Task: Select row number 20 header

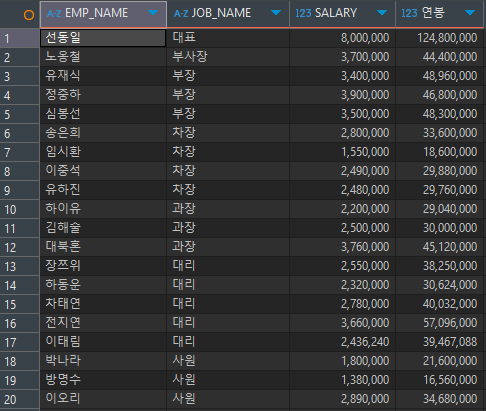Action: (20, 399)
